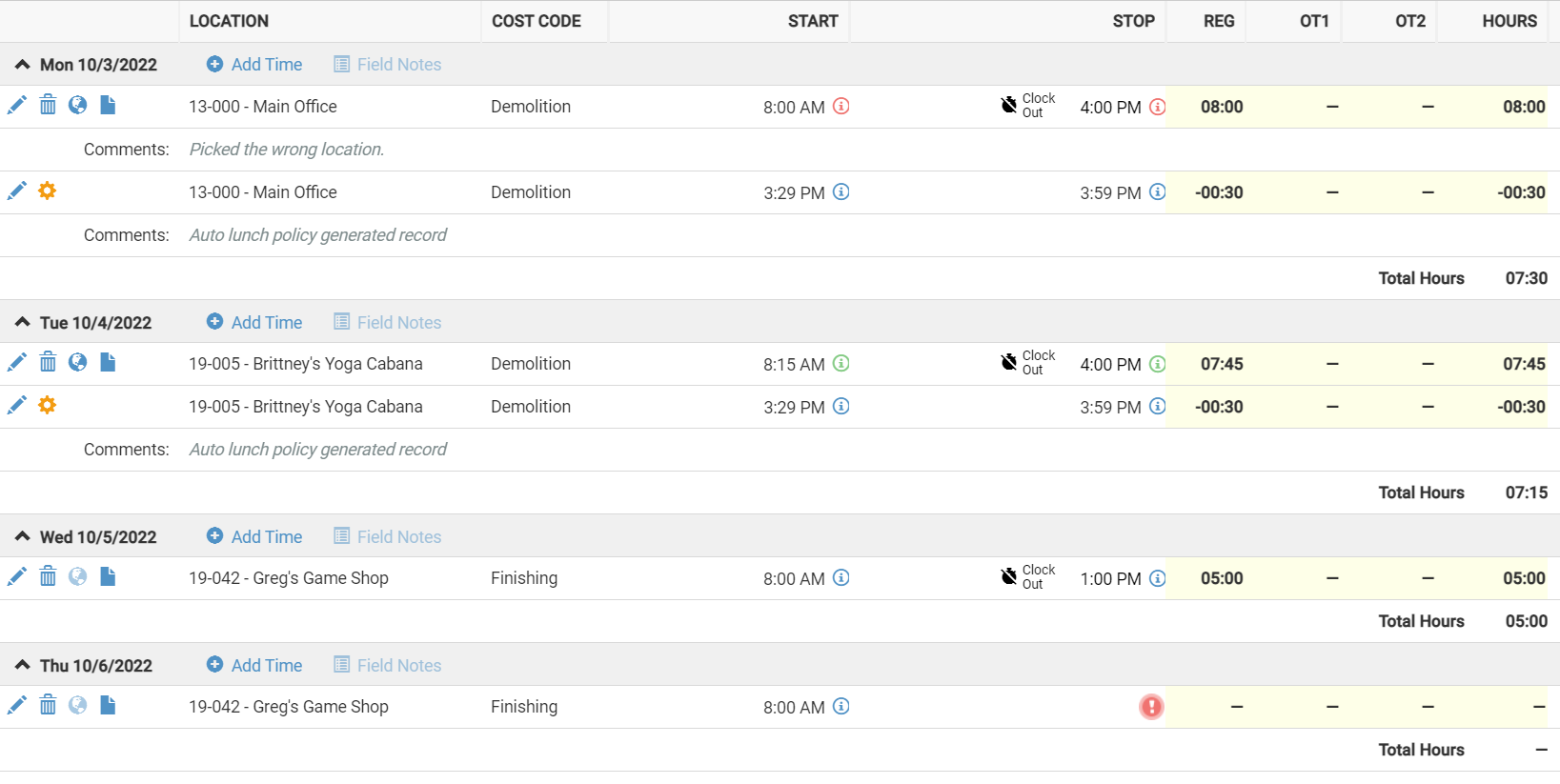The image size is (1560, 784).
Task: Click the trash icon on Thursday's Greg's Game Shop entry
Action: (48, 706)
